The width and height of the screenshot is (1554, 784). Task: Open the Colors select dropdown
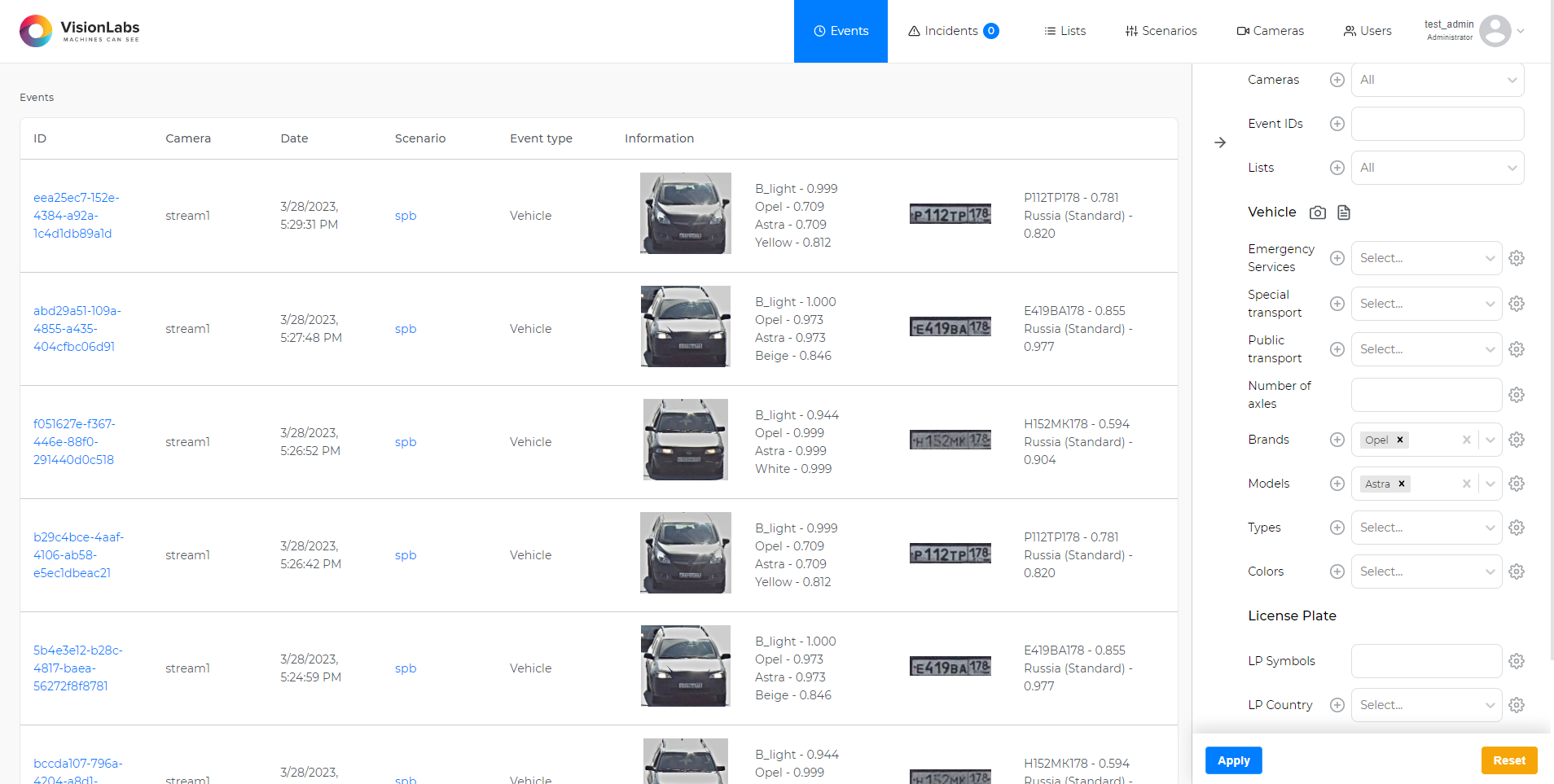[x=1427, y=572]
